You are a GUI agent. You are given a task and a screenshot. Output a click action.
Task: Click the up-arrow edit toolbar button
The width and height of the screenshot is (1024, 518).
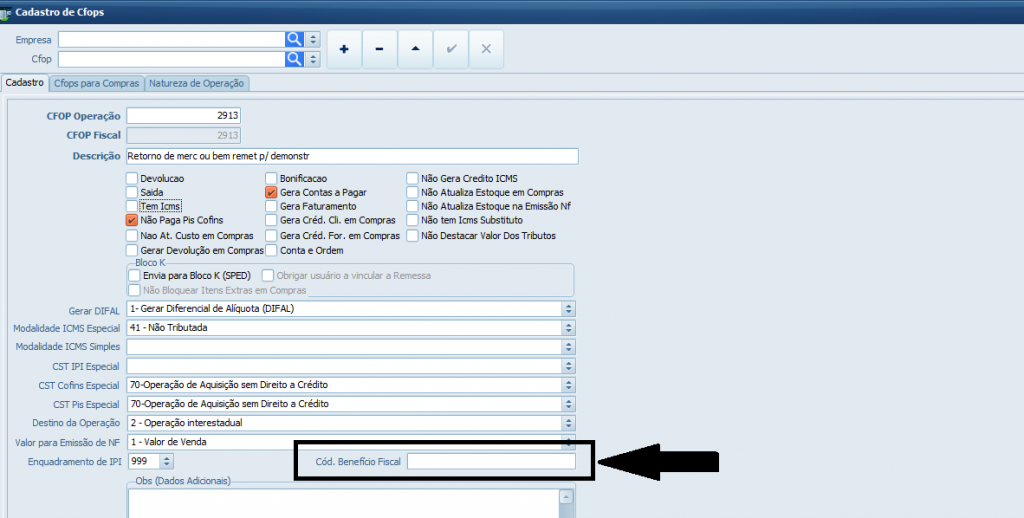click(x=415, y=49)
